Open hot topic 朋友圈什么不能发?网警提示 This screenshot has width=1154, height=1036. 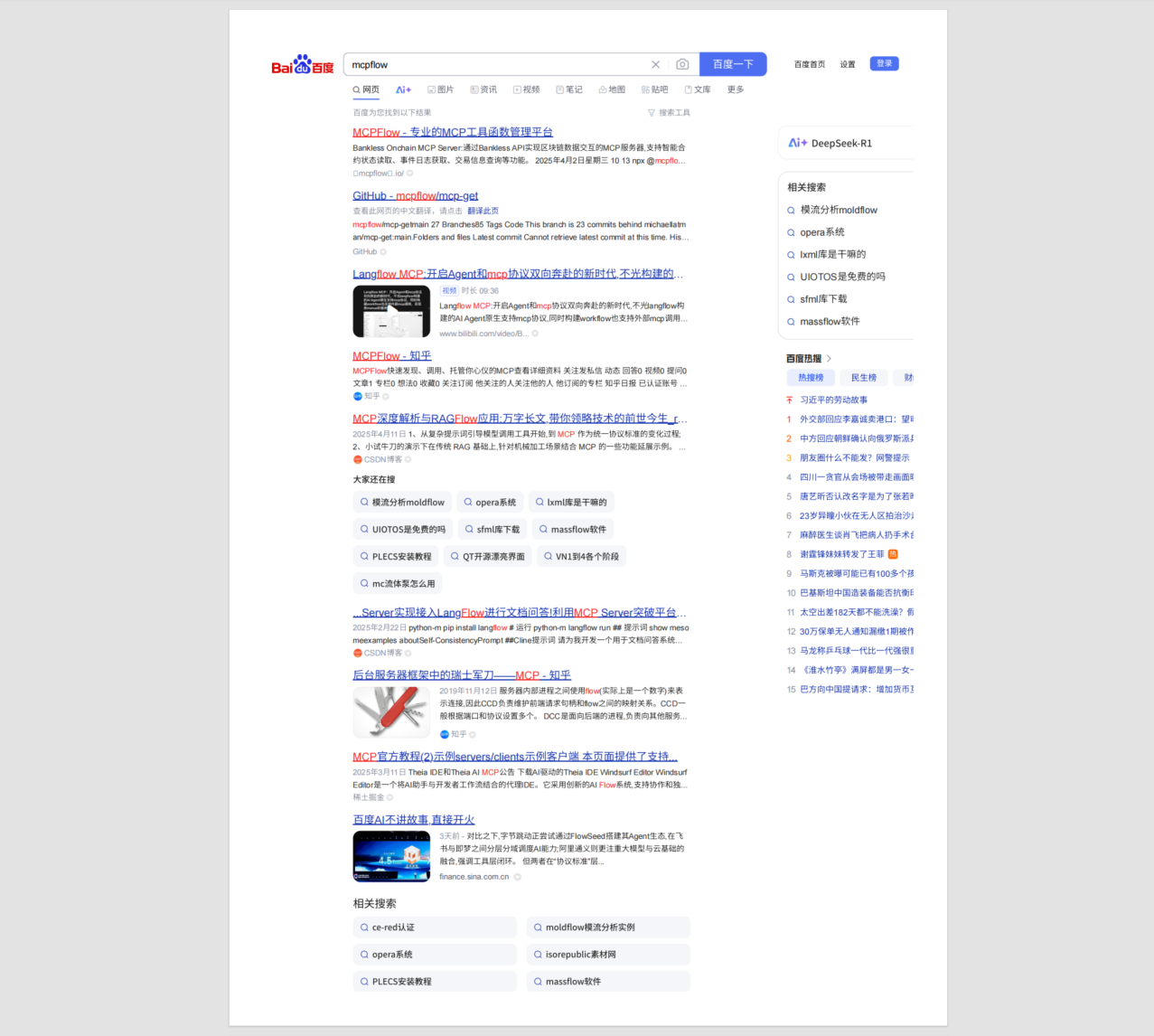[x=855, y=457]
